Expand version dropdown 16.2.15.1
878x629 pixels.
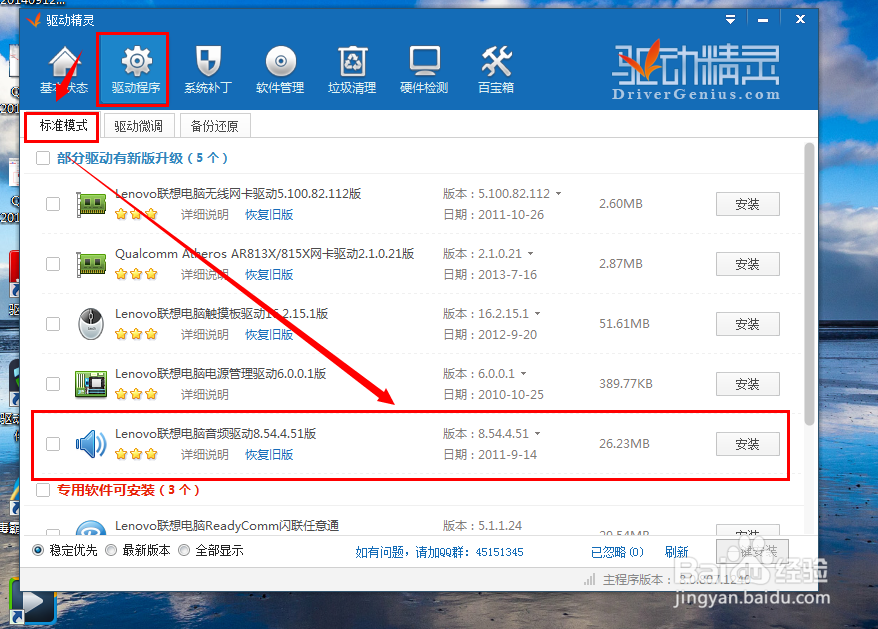538,314
